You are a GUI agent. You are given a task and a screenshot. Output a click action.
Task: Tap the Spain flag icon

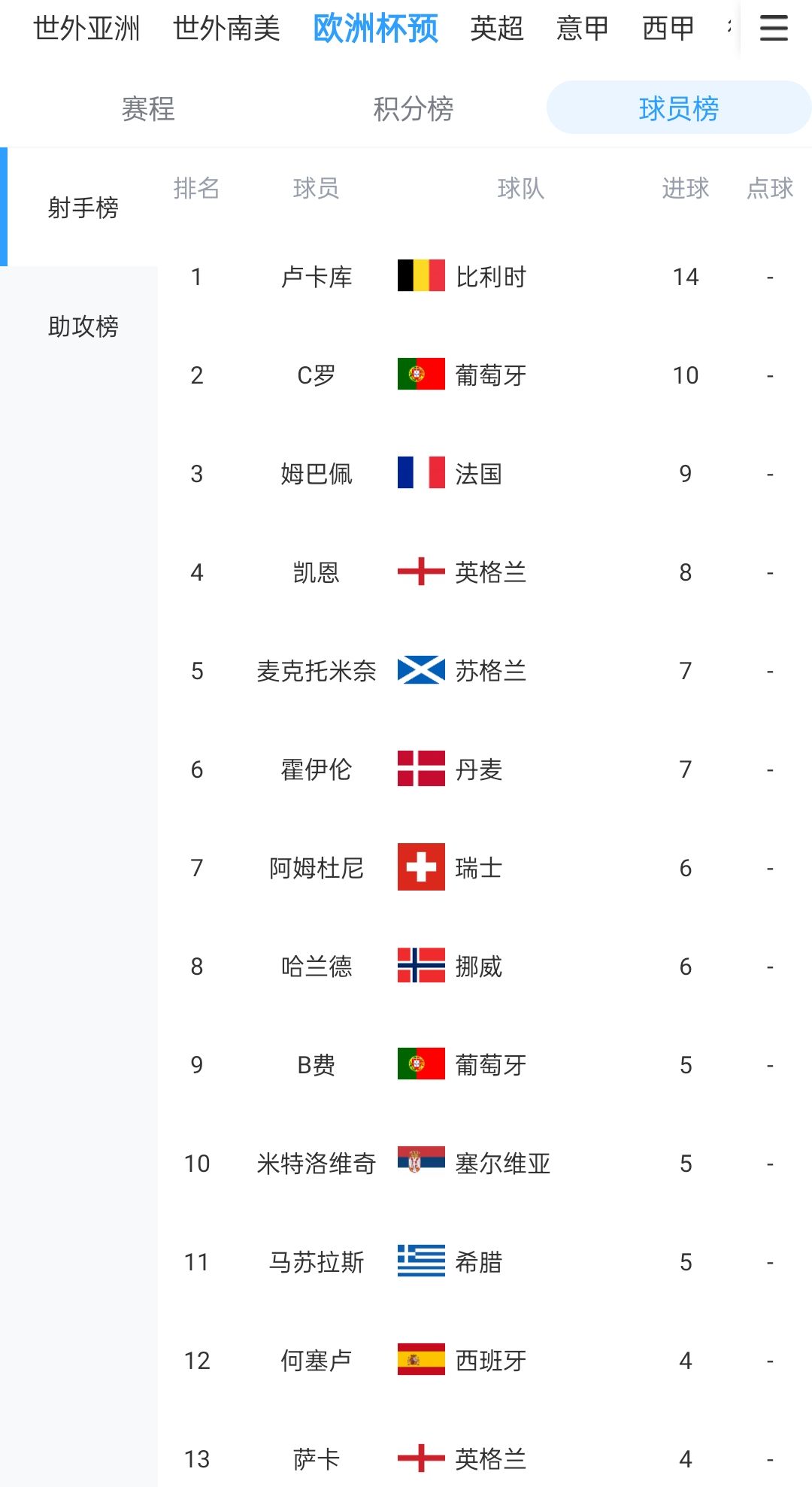tap(421, 1360)
